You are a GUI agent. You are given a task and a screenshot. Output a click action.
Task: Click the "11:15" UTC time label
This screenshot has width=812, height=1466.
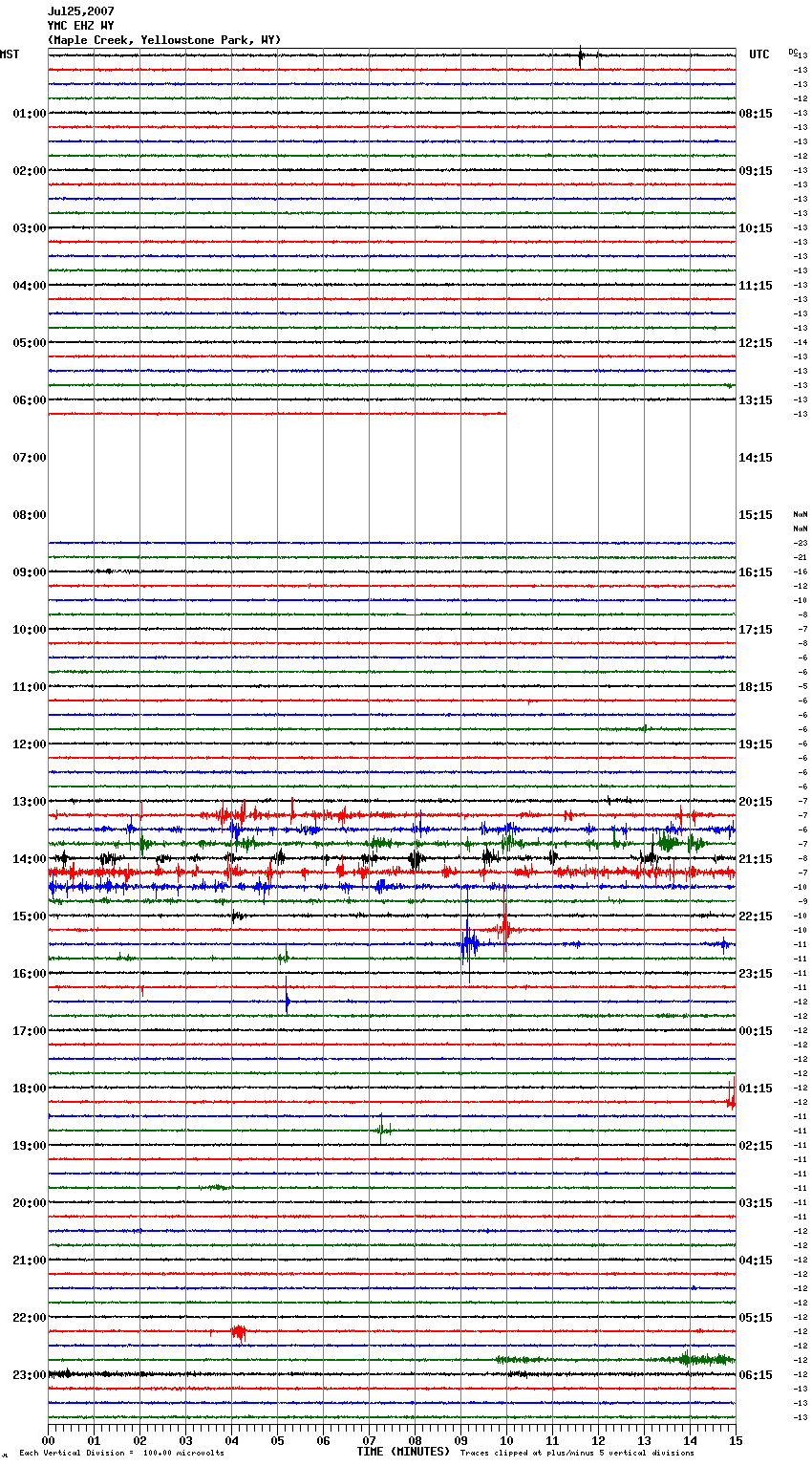click(756, 286)
